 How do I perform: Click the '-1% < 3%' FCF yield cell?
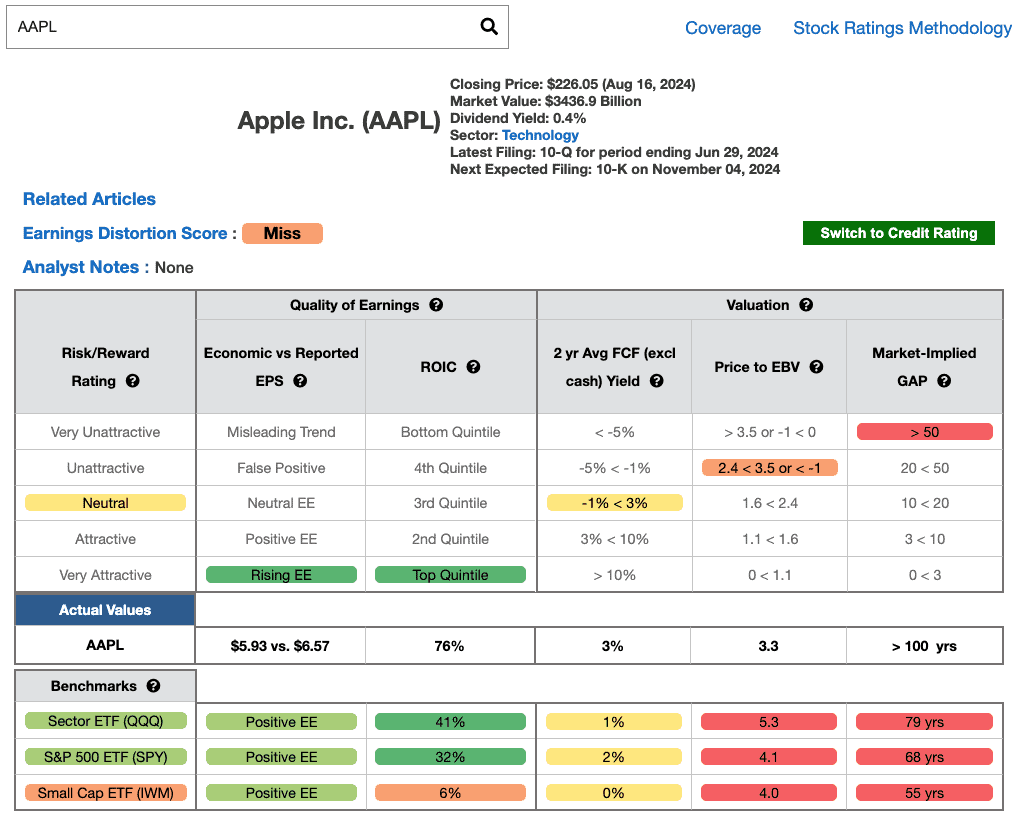point(615,503)
